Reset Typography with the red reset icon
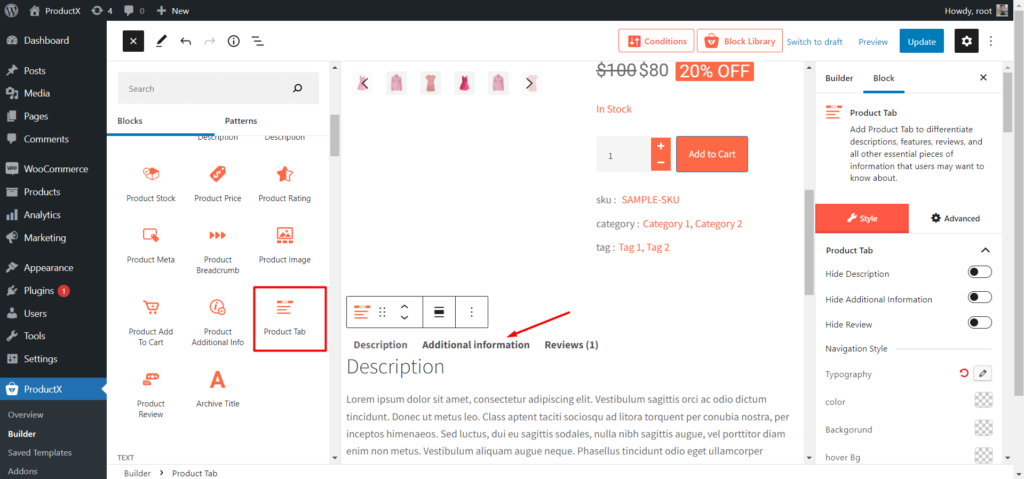1024x479 pixels. (964, 374)
